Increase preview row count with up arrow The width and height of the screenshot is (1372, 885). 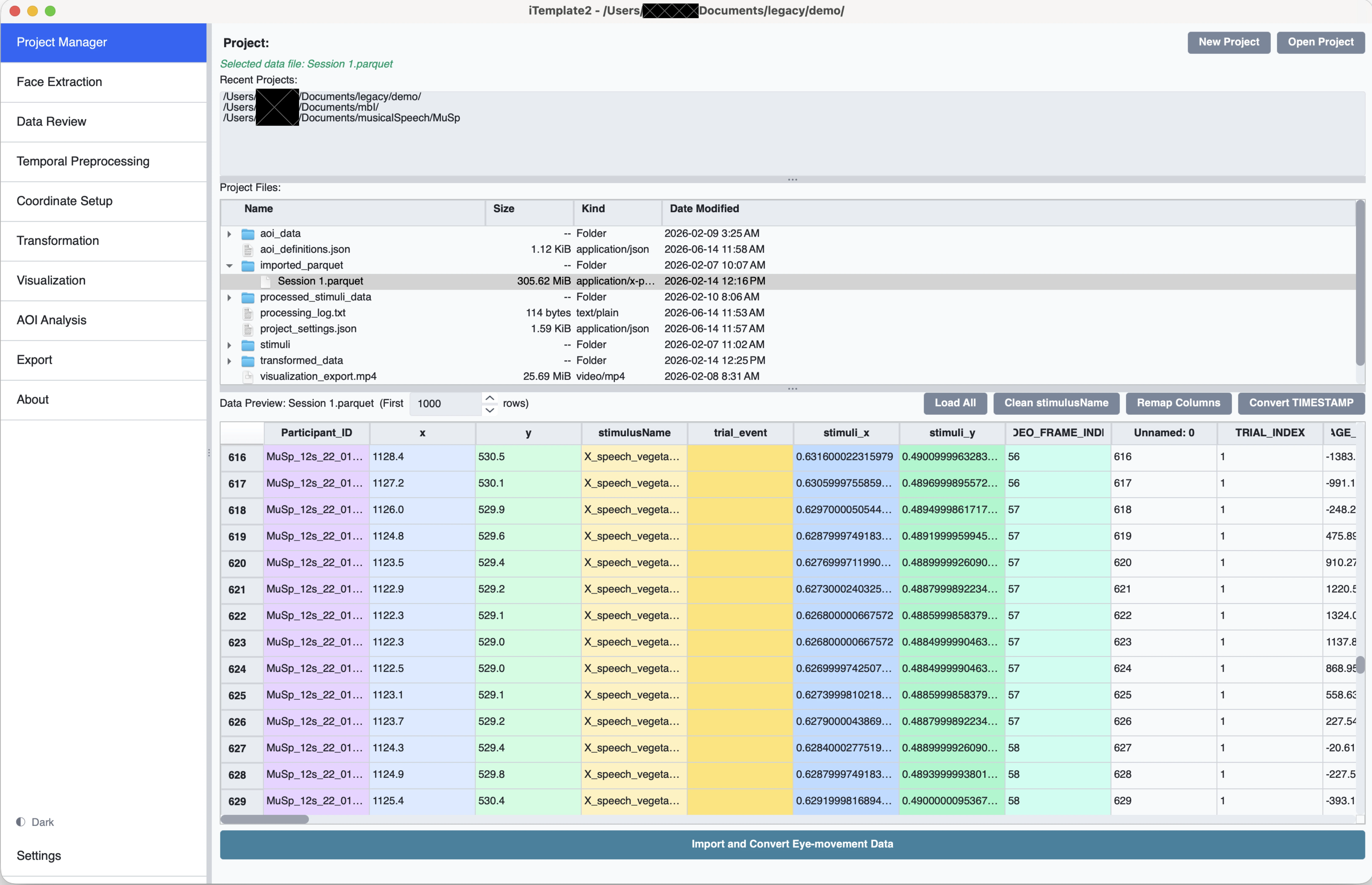tap(490, 398)
